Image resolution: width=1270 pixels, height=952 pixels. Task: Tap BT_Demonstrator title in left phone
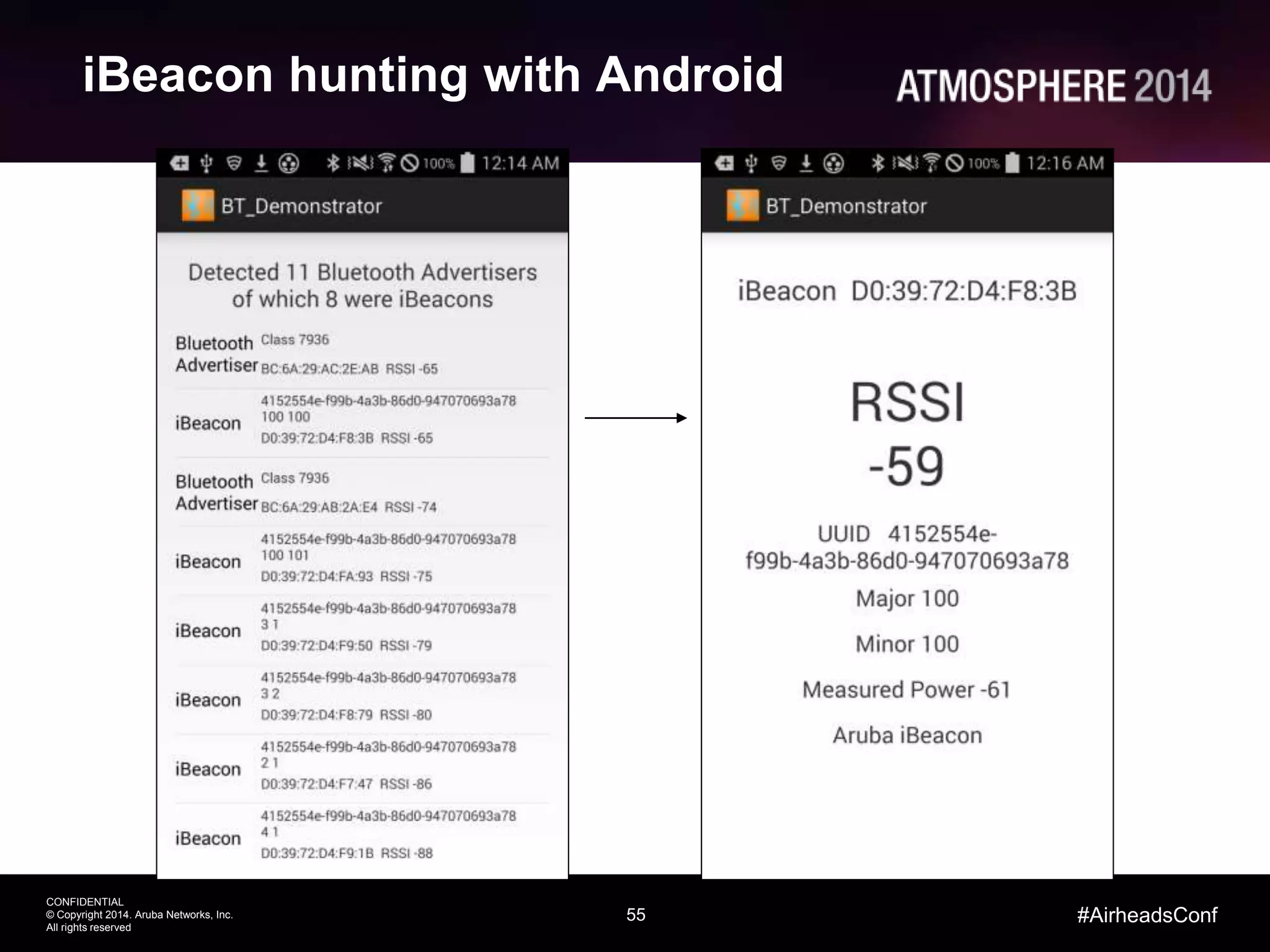(301, 206)
